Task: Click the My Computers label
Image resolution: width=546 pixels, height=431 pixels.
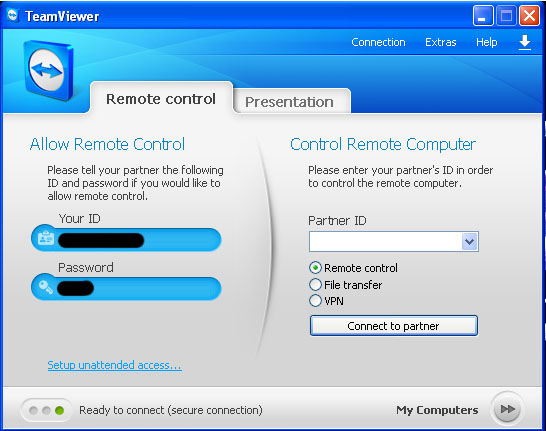Action: [437, 410]
